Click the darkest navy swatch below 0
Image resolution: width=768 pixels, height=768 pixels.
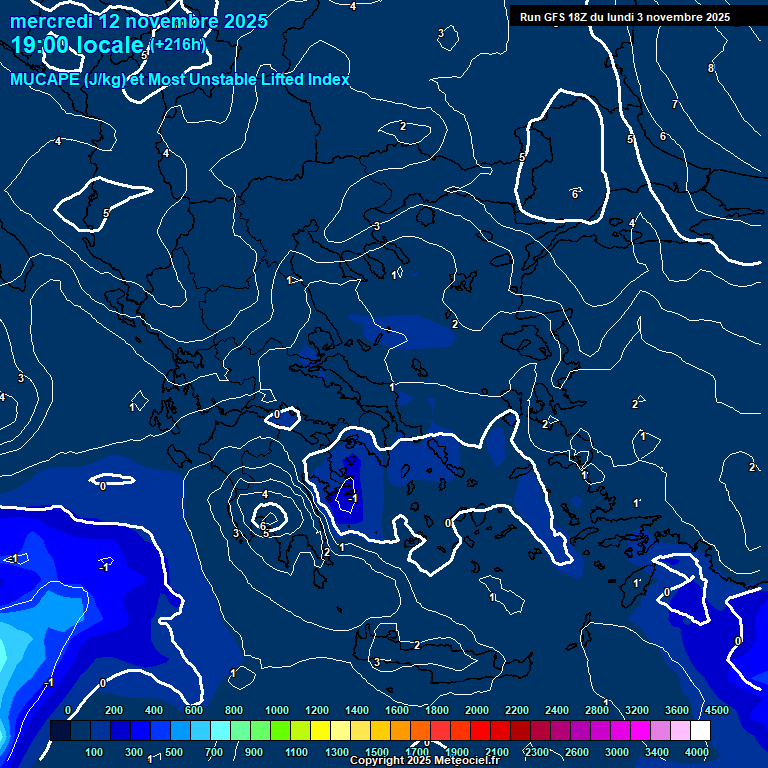[60, 730]
